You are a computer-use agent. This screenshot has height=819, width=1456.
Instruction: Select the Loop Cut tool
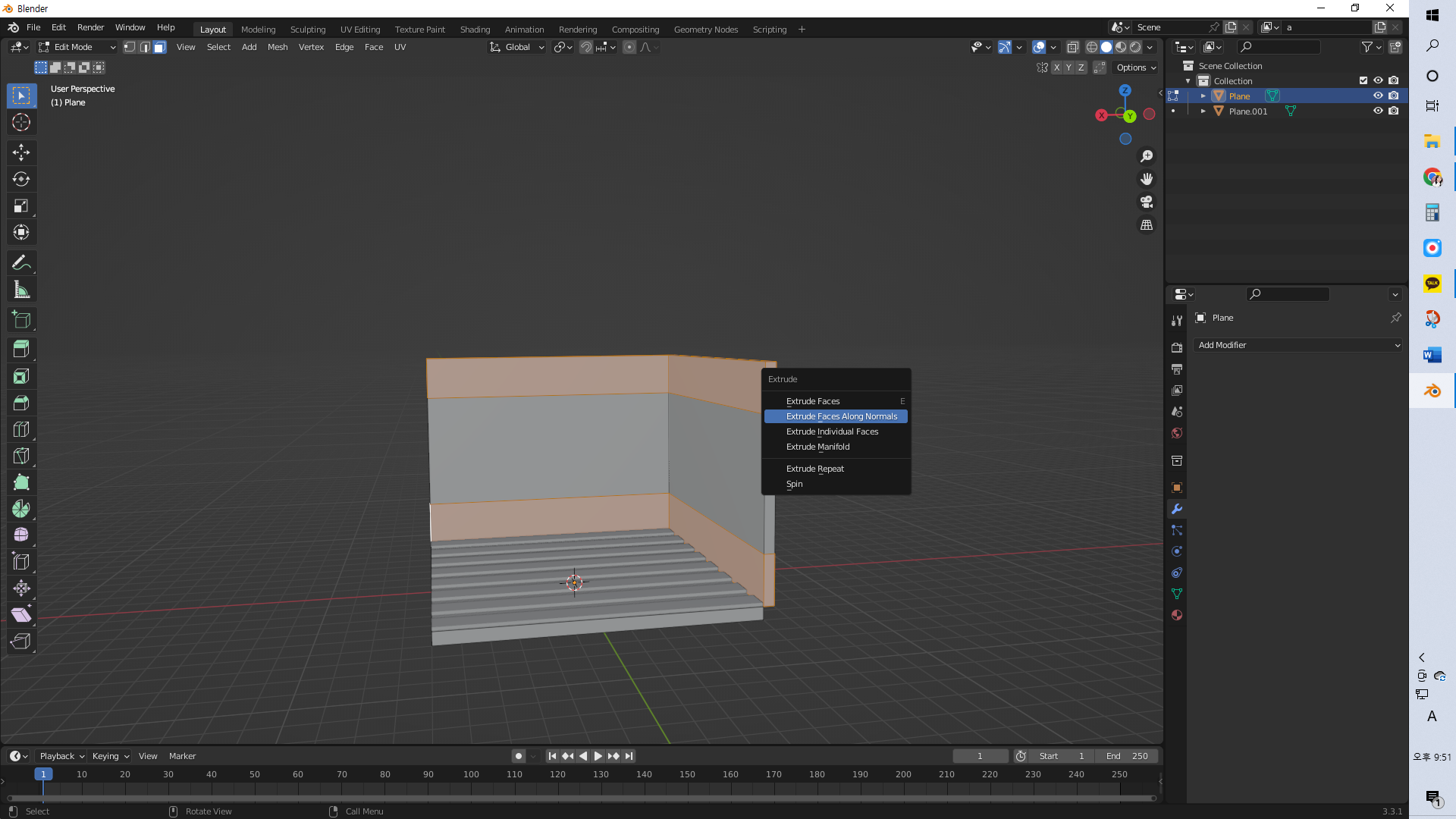tap(21, 429)
